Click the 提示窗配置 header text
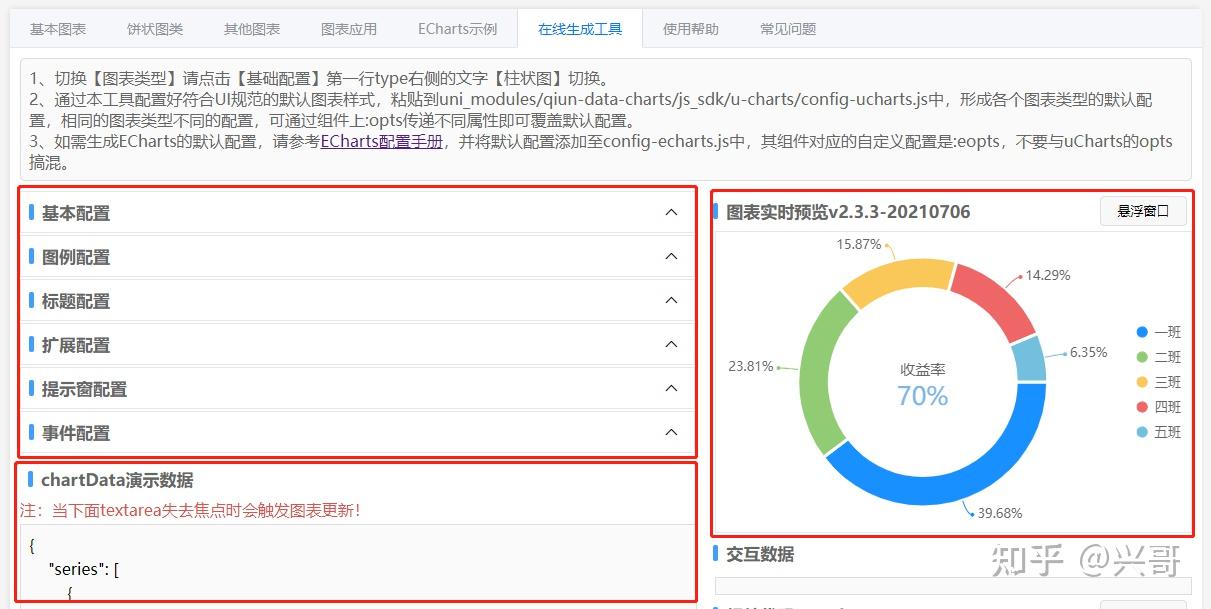This screenshot has width=1211, height=609. [85, 389]
